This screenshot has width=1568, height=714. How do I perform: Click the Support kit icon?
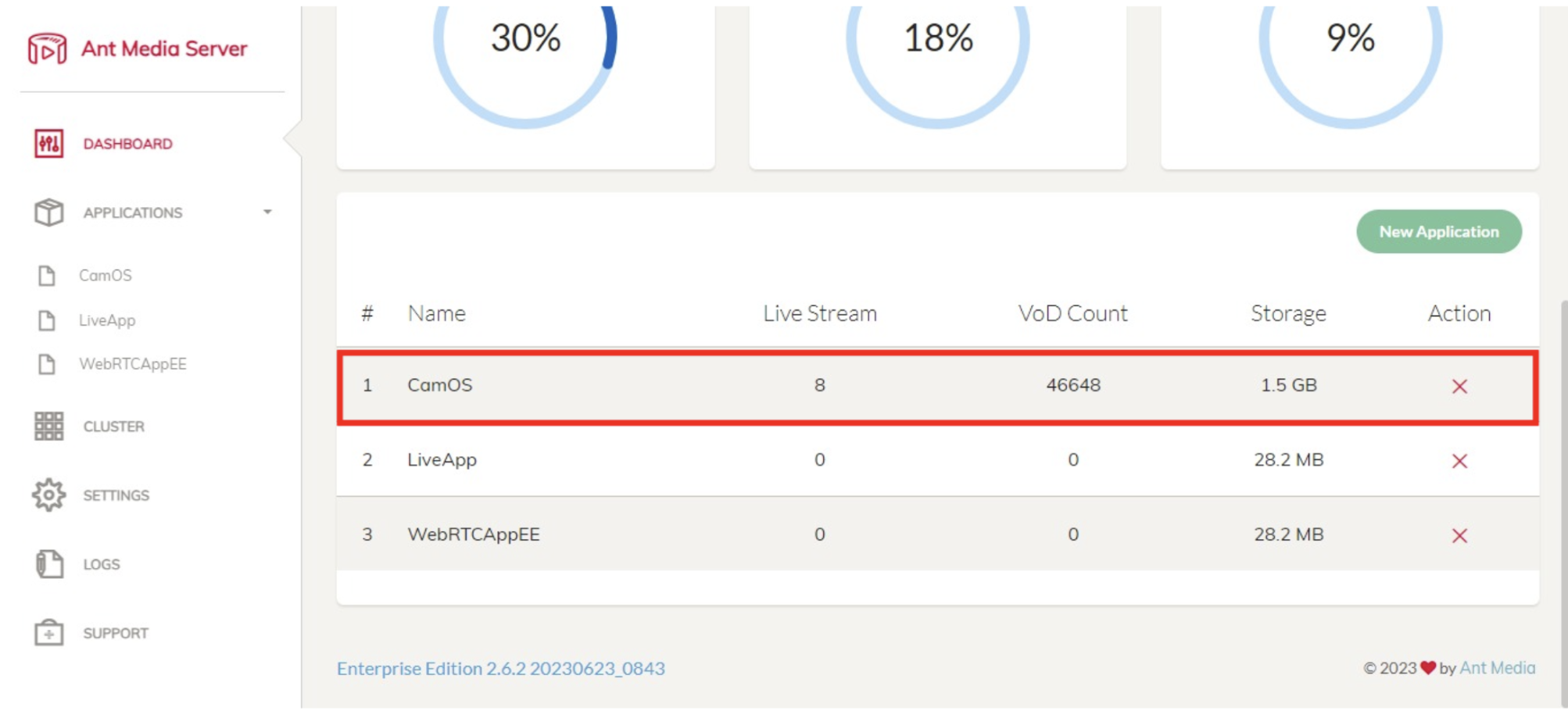tap(48, 633)
